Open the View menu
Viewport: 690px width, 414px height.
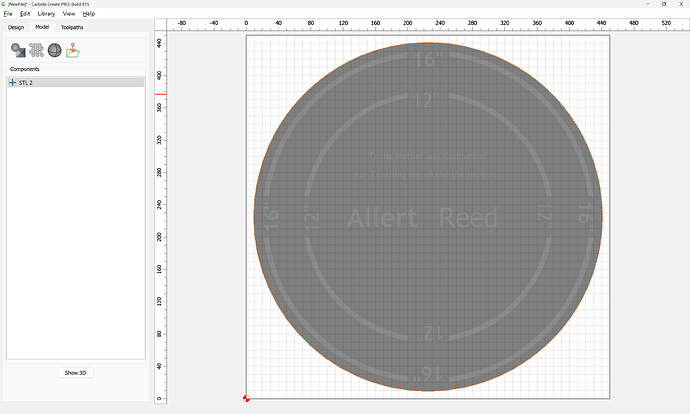pyautogui.click(x=69, y=14)
